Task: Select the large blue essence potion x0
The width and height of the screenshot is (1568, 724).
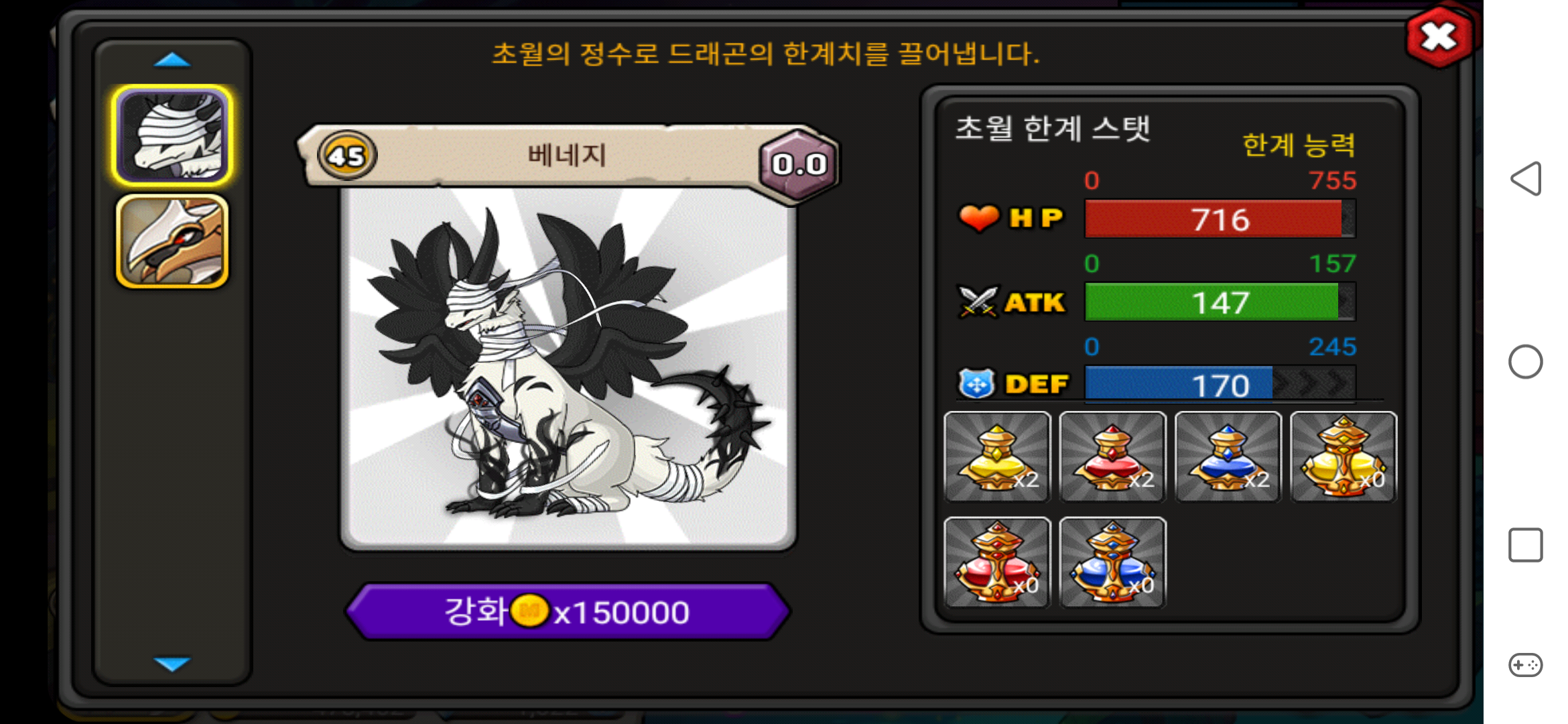Action: (1112, 562)
